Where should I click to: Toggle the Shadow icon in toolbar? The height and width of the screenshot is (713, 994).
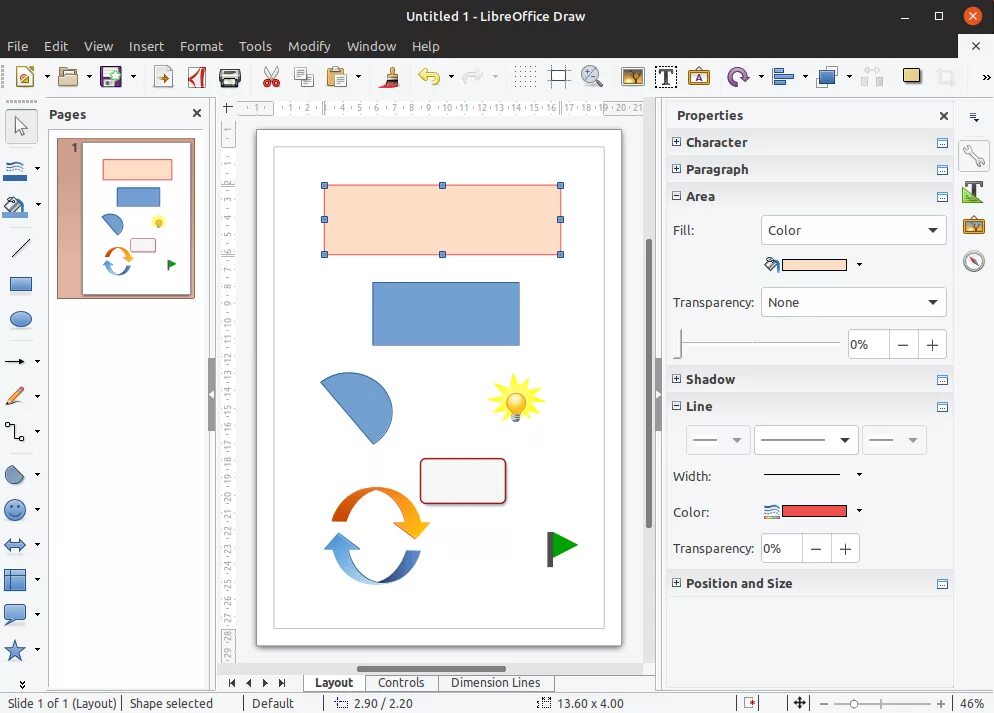tap(912, 76)
